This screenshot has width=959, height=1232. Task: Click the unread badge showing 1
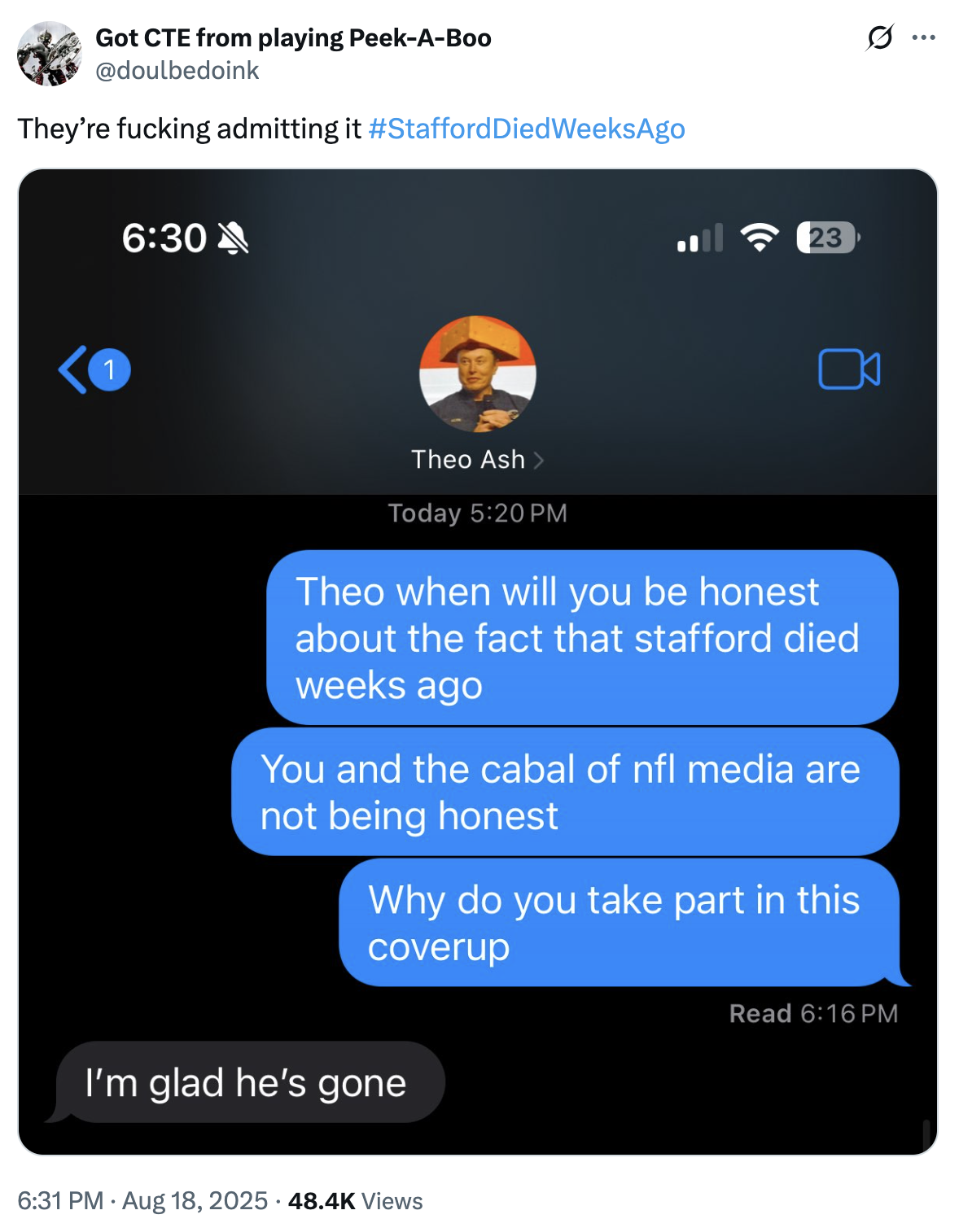(110, 369)
